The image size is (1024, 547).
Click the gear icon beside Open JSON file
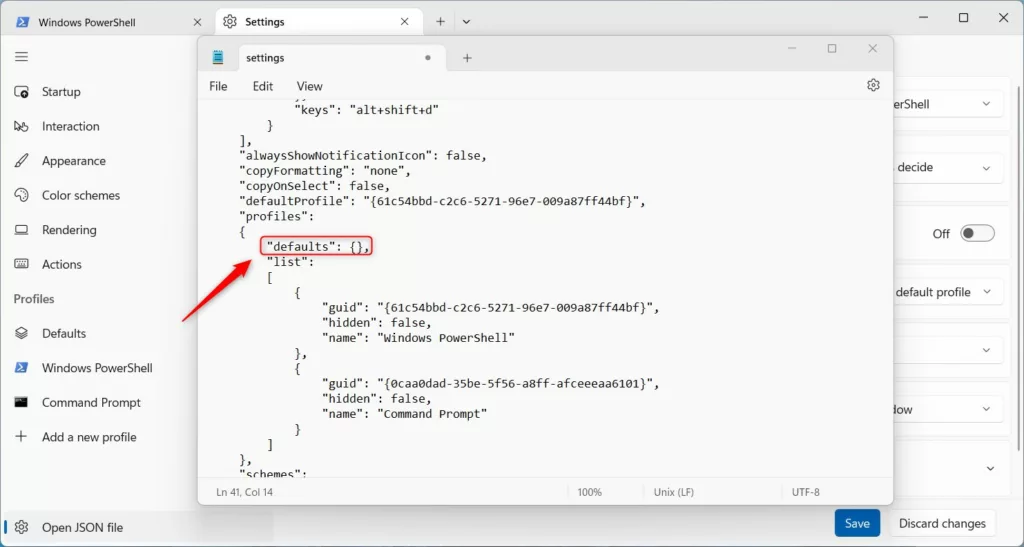click(x=22, y=527)
